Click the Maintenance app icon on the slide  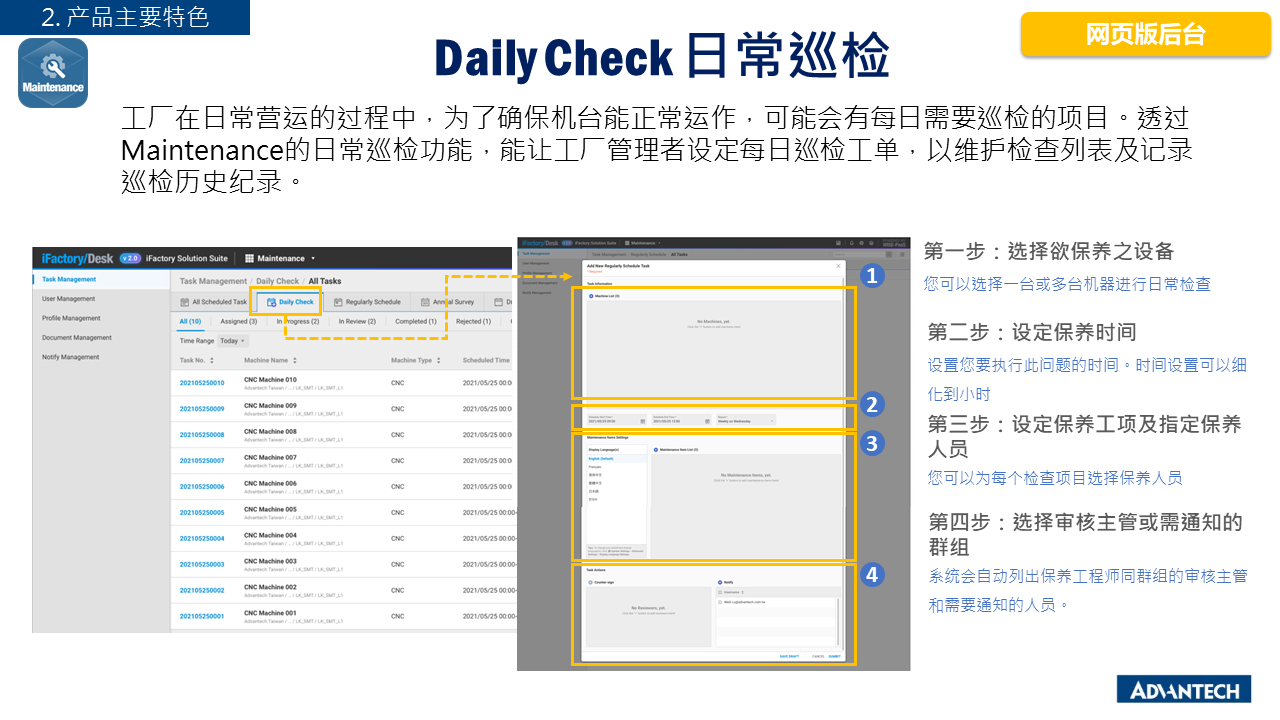point(53,73)
